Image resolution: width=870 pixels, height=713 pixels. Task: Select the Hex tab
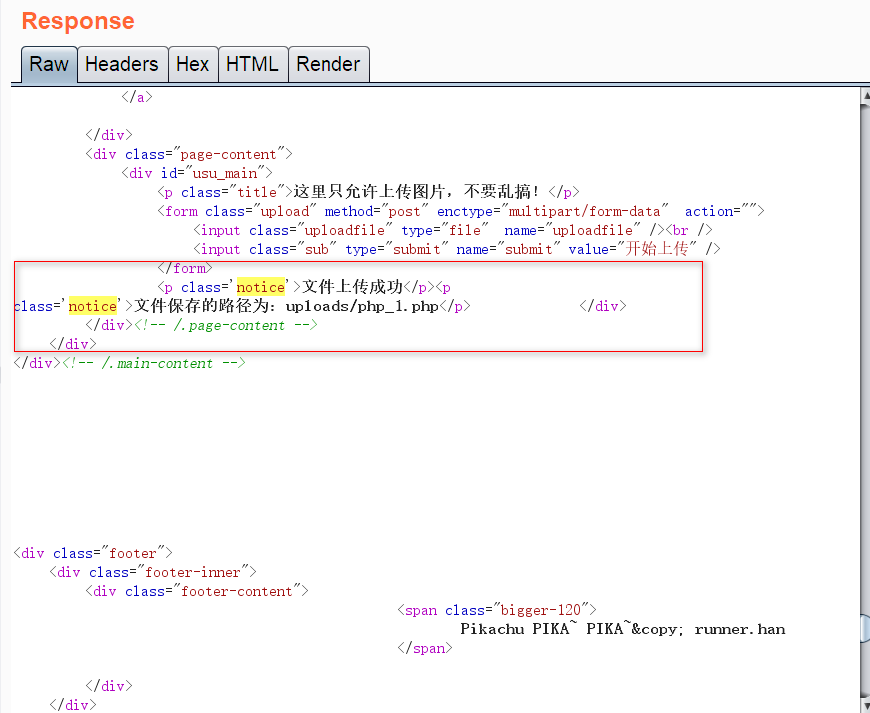[x=192, y=65]
